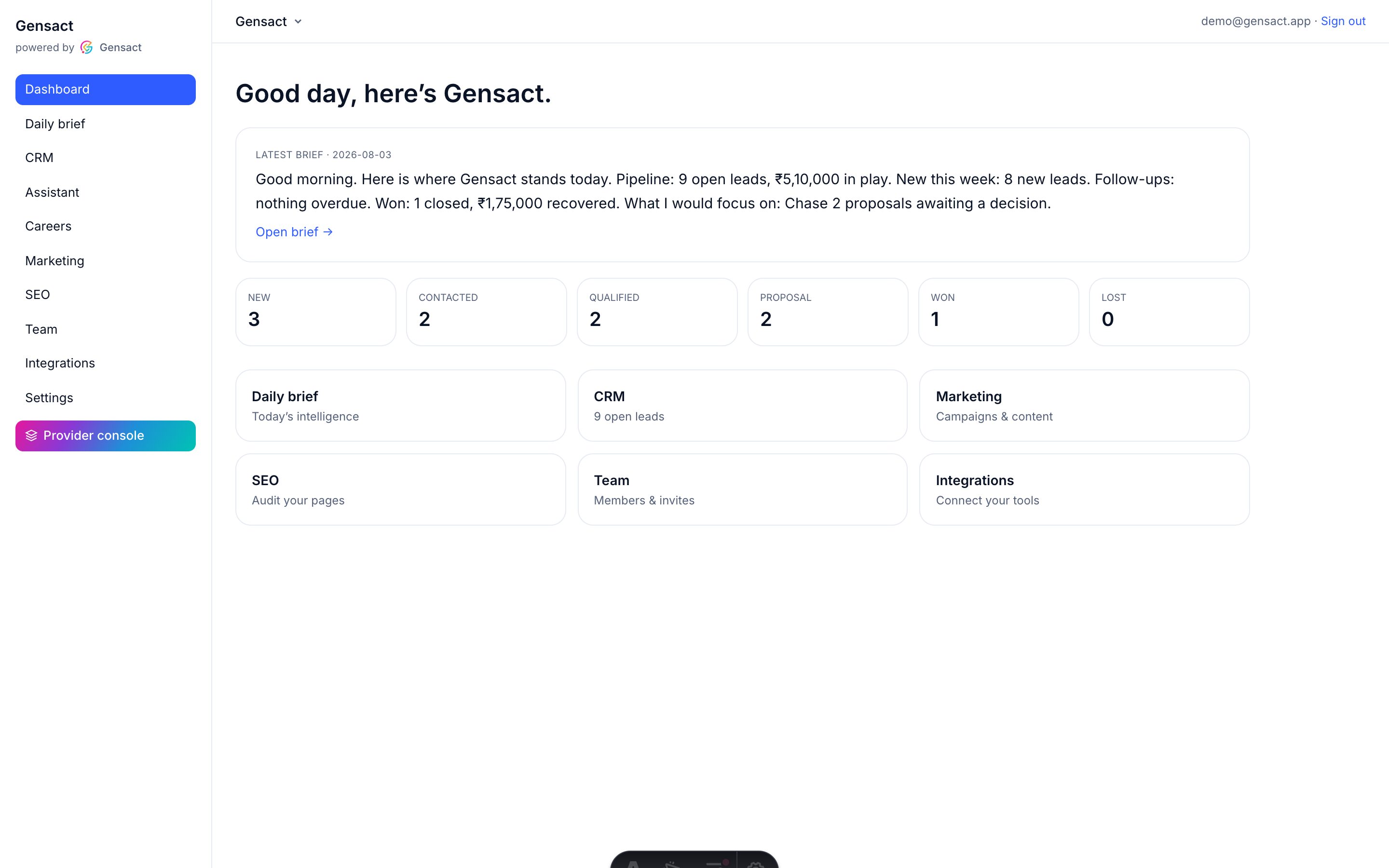Open the Gensact workspace switcher in header

[x=269, y=22]
